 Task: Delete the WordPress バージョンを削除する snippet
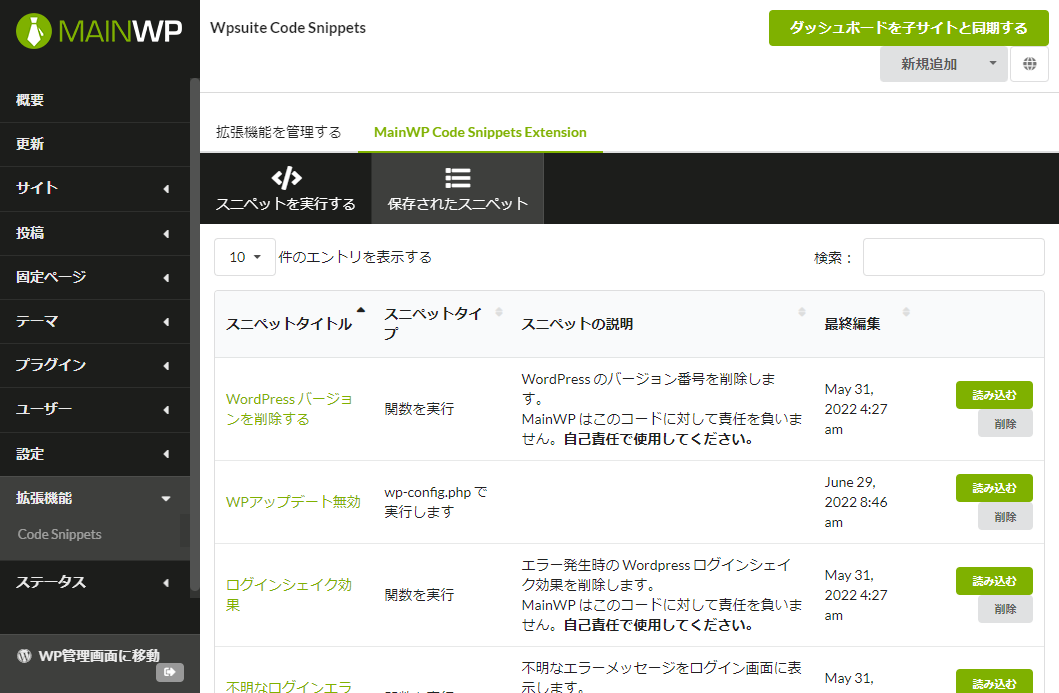point(1005,424)
